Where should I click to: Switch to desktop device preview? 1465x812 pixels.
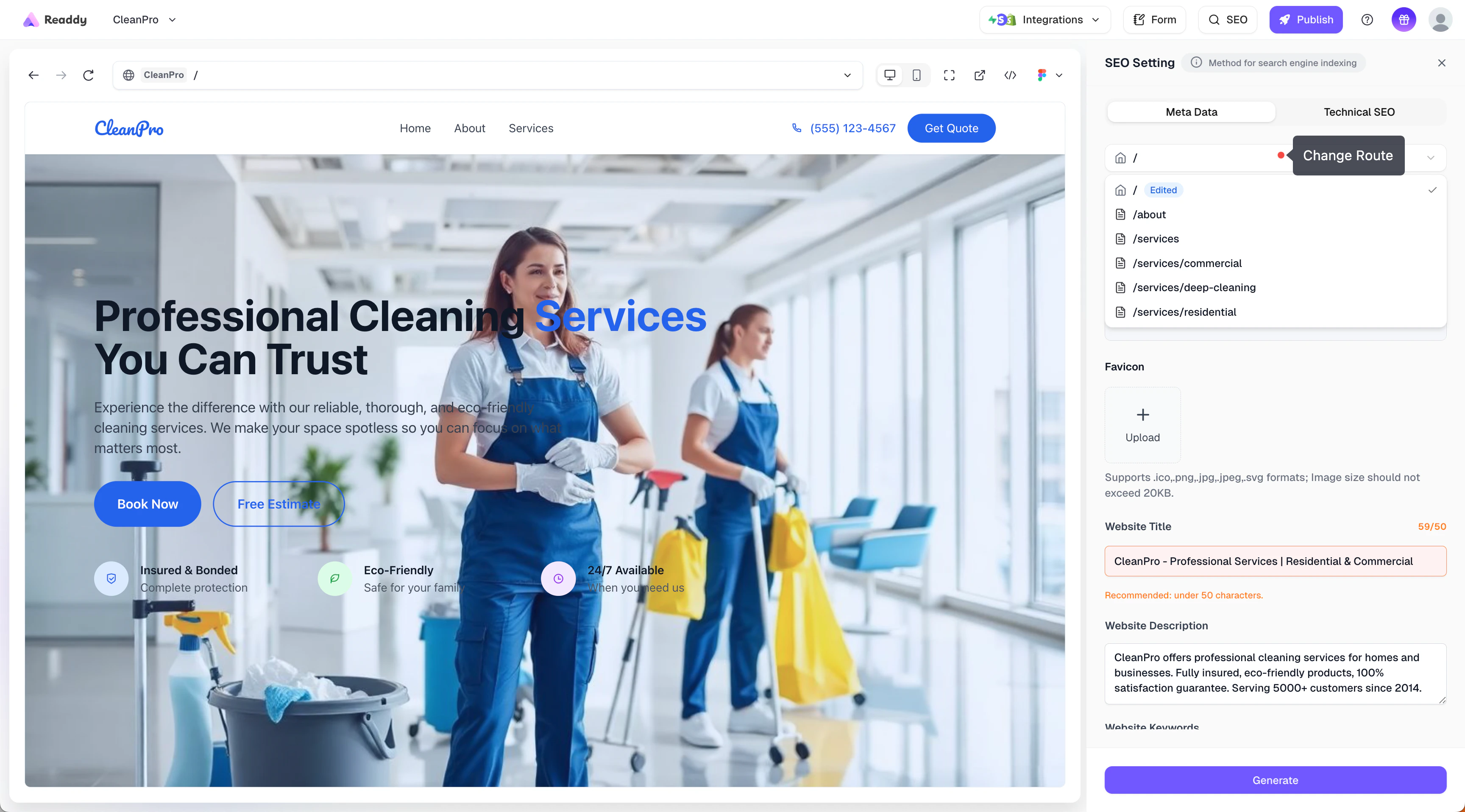[889, 75]
